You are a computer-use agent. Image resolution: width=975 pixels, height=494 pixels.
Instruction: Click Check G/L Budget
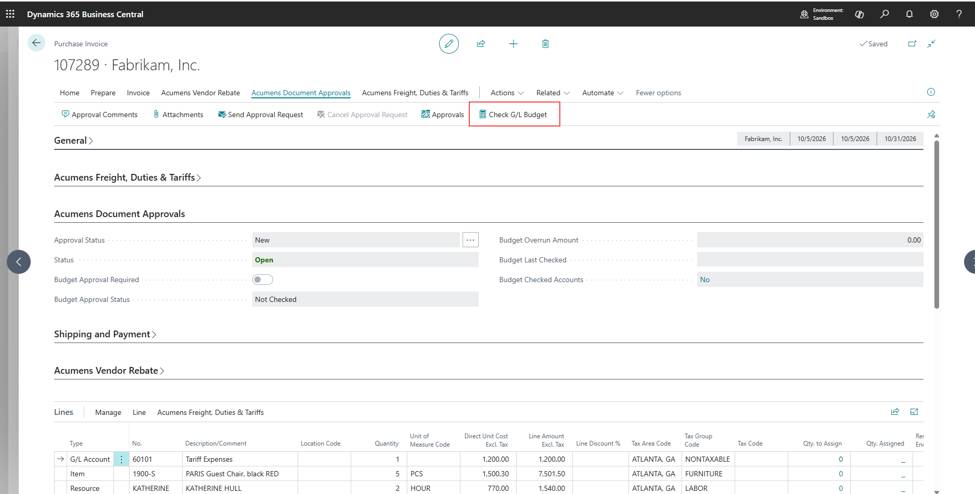513,114
